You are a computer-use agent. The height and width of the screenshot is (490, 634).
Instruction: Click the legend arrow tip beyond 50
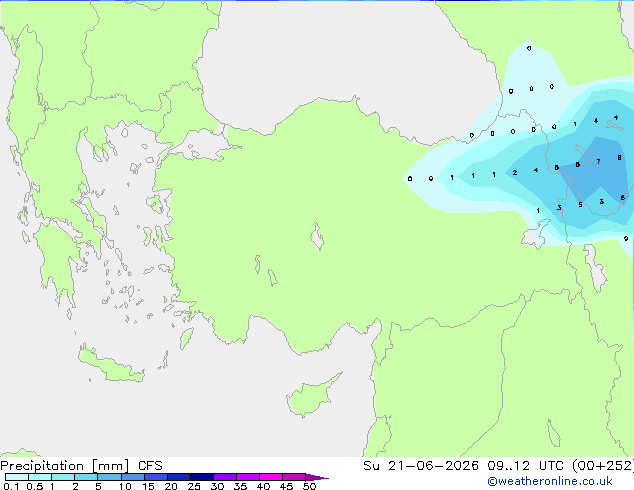click(317, 477)
